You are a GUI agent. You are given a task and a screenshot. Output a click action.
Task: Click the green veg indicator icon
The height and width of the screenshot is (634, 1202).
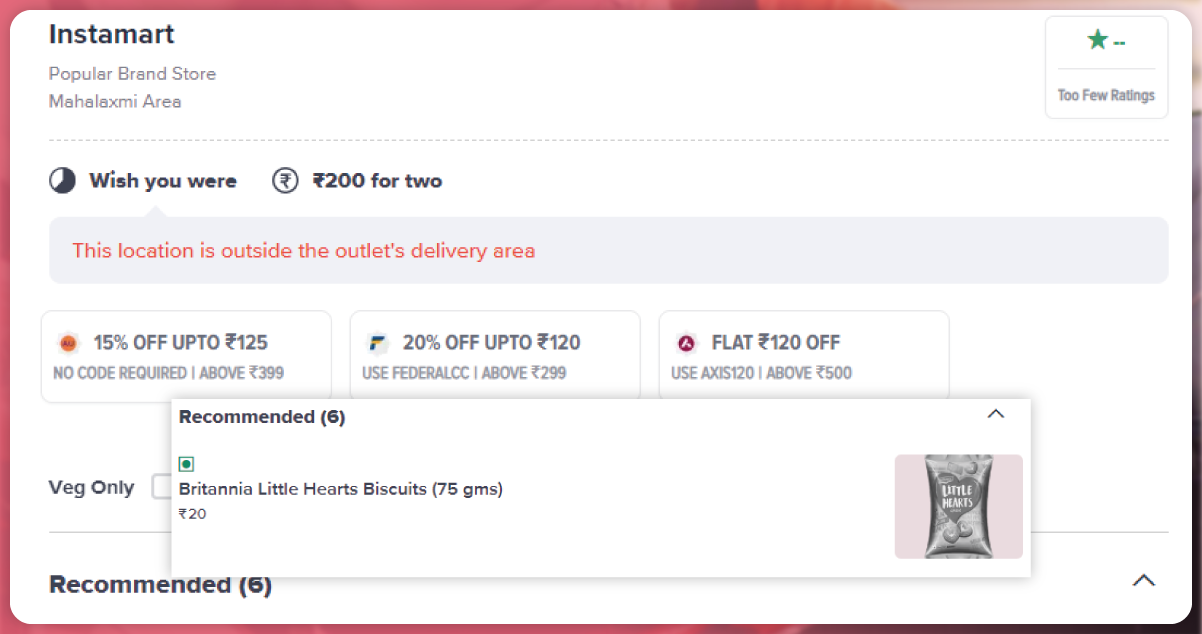pos(186,464)
